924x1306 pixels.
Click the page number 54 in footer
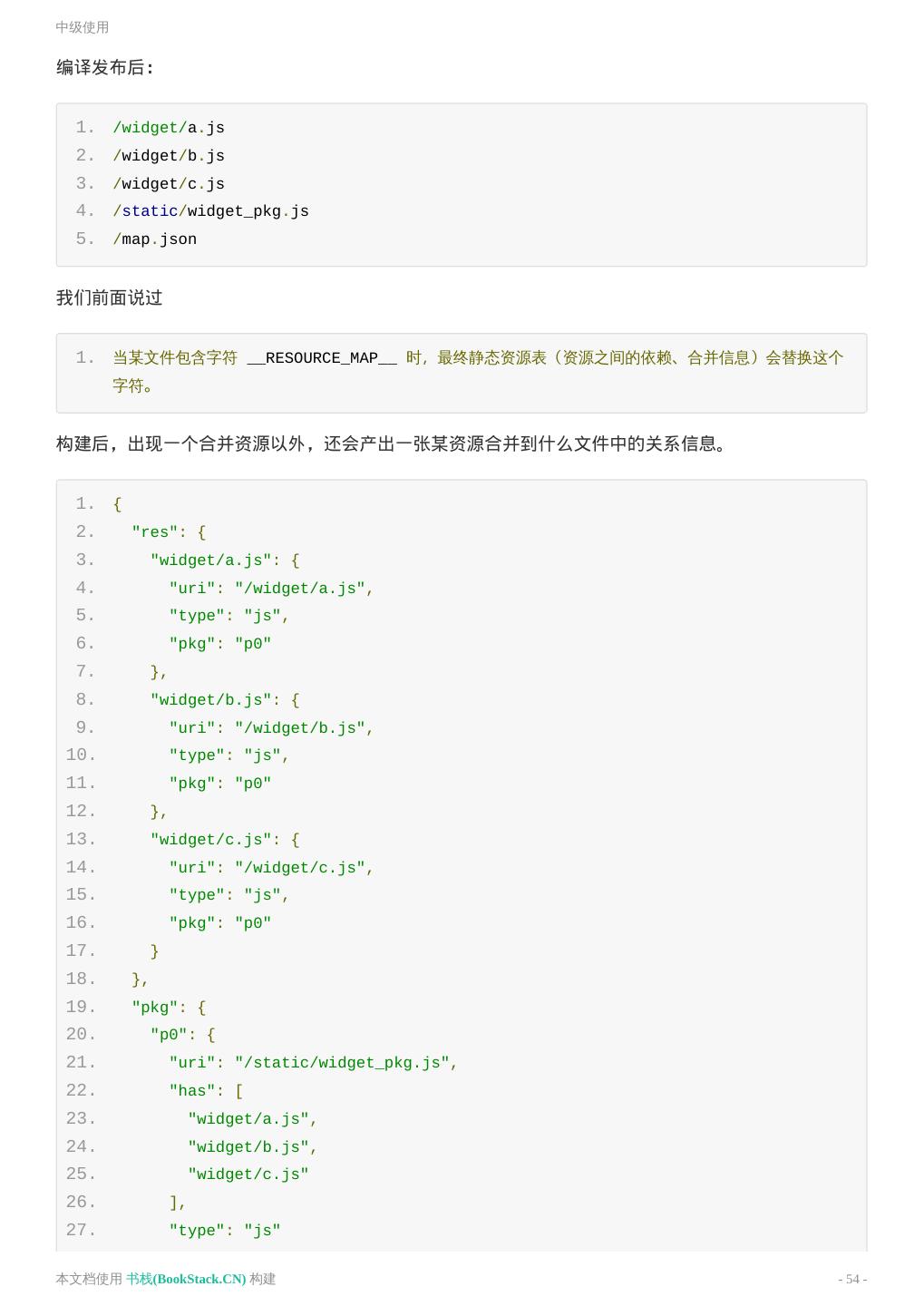[x=852, y=1279]
